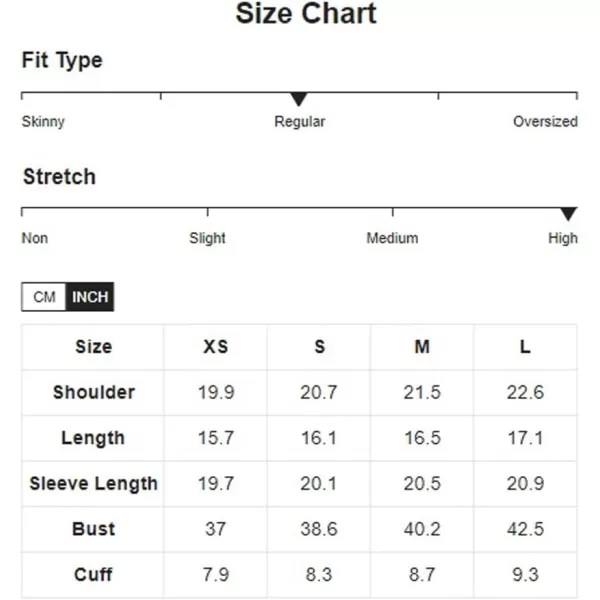600x600 pixels.
Task: Click the Stretch High marker triangle
Action: [568, 214]
